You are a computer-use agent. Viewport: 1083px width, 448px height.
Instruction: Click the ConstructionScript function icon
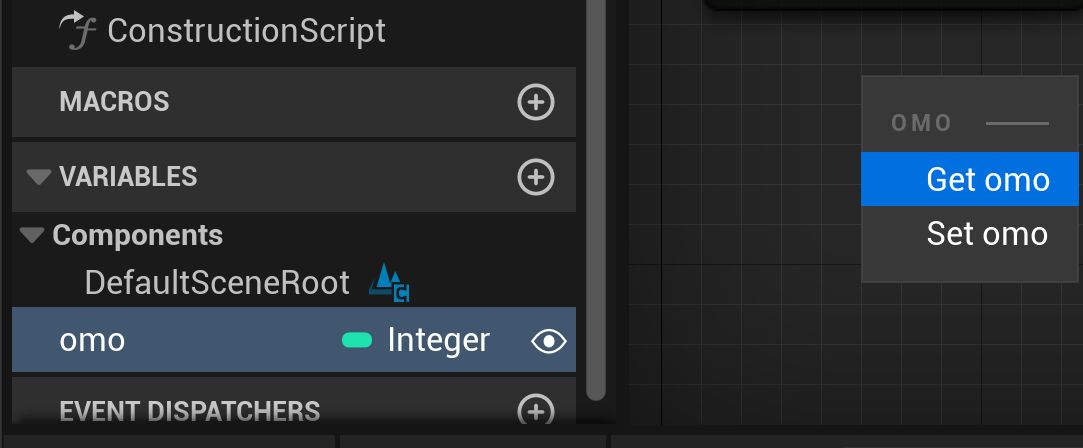pyautogui.click(x=77, y=31)
